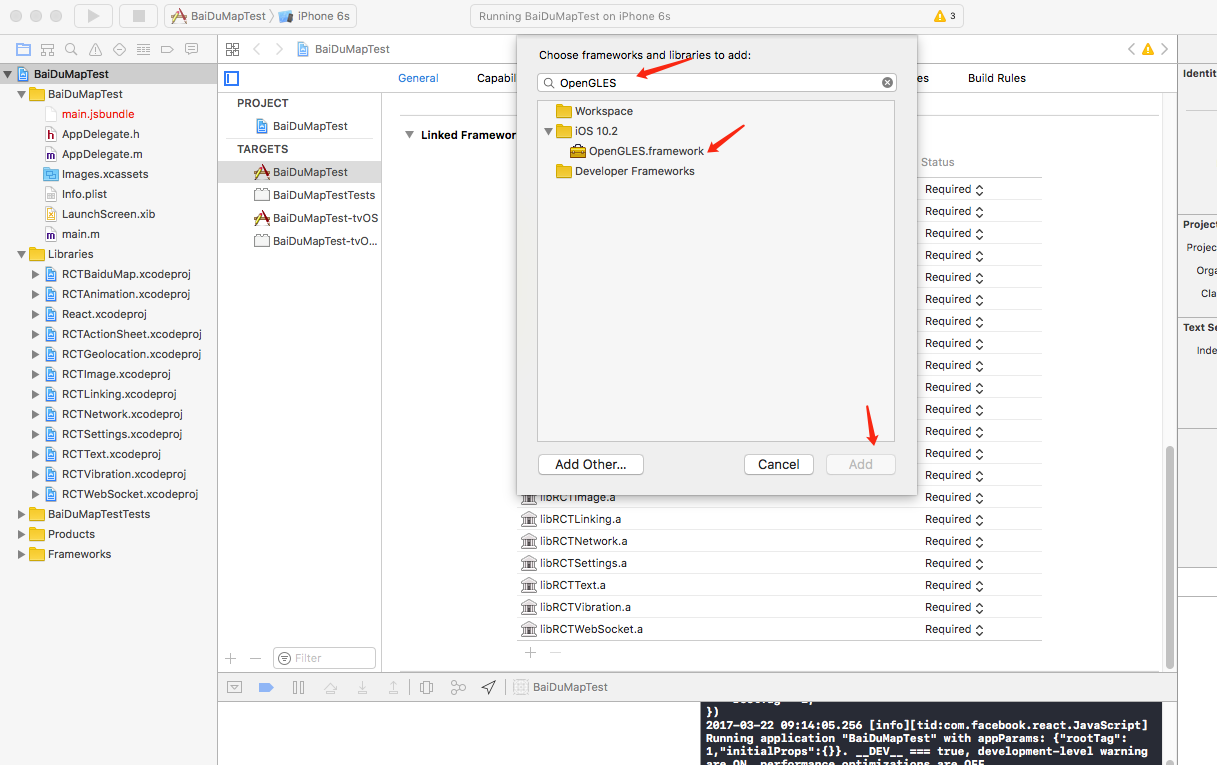Switch to the General tab
Viewport: 1217px width, 765px height.
(x=418, y=78)
